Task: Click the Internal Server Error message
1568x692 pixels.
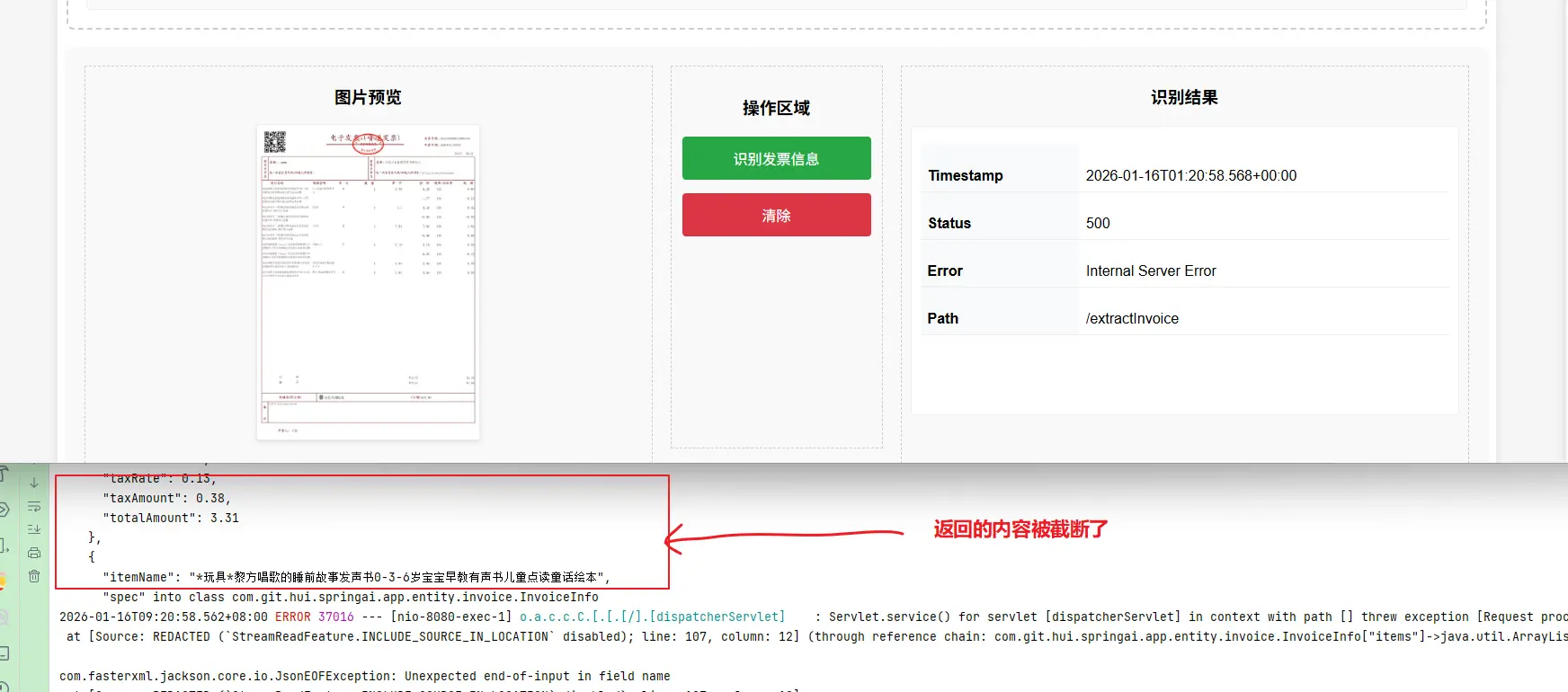Action: tap(1150, 271)
